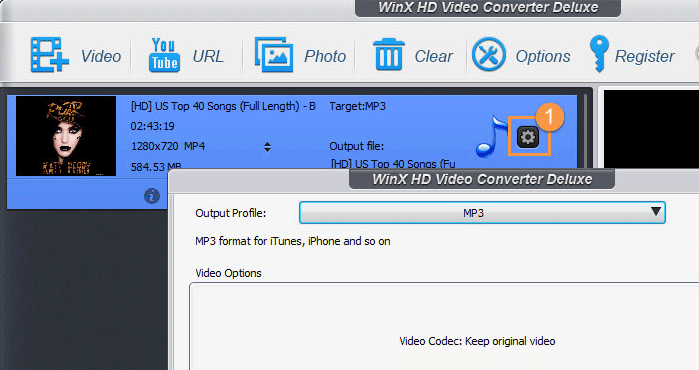Click the '1280x720 MP4' resolution text
699x370 pixels.
[168, 146]
